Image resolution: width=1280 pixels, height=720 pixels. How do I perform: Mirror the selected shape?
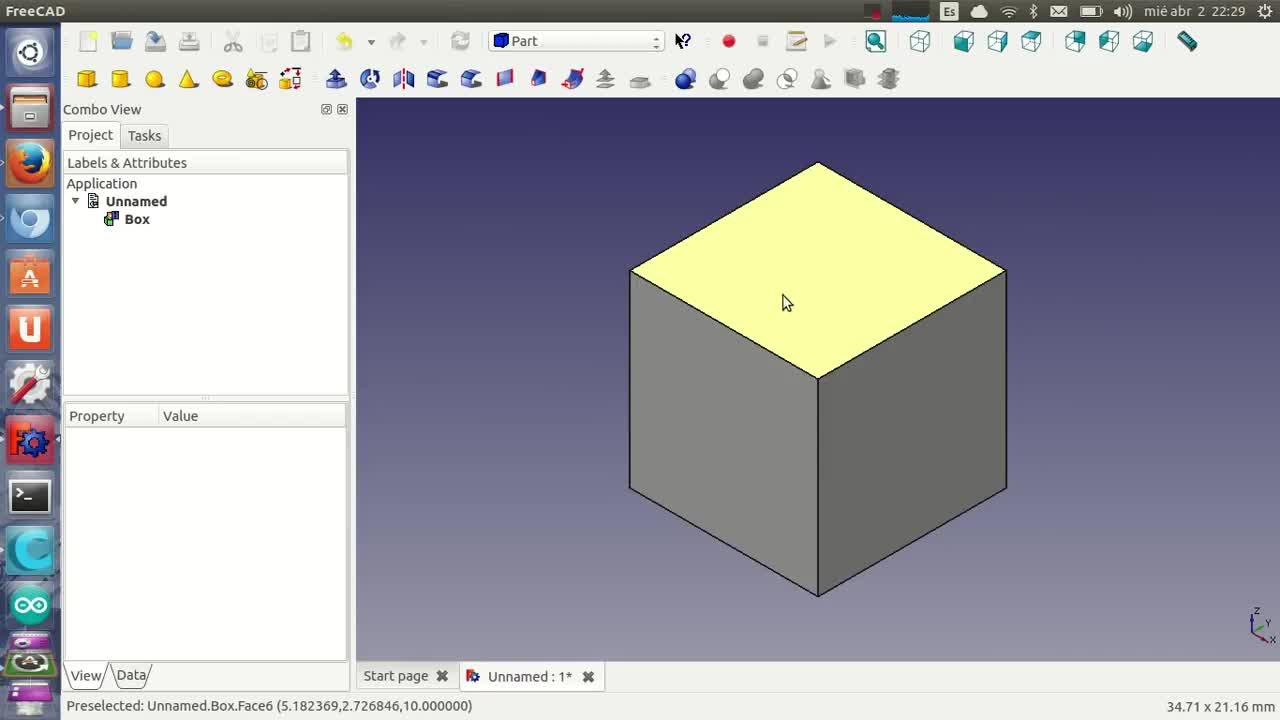[404, 79]
